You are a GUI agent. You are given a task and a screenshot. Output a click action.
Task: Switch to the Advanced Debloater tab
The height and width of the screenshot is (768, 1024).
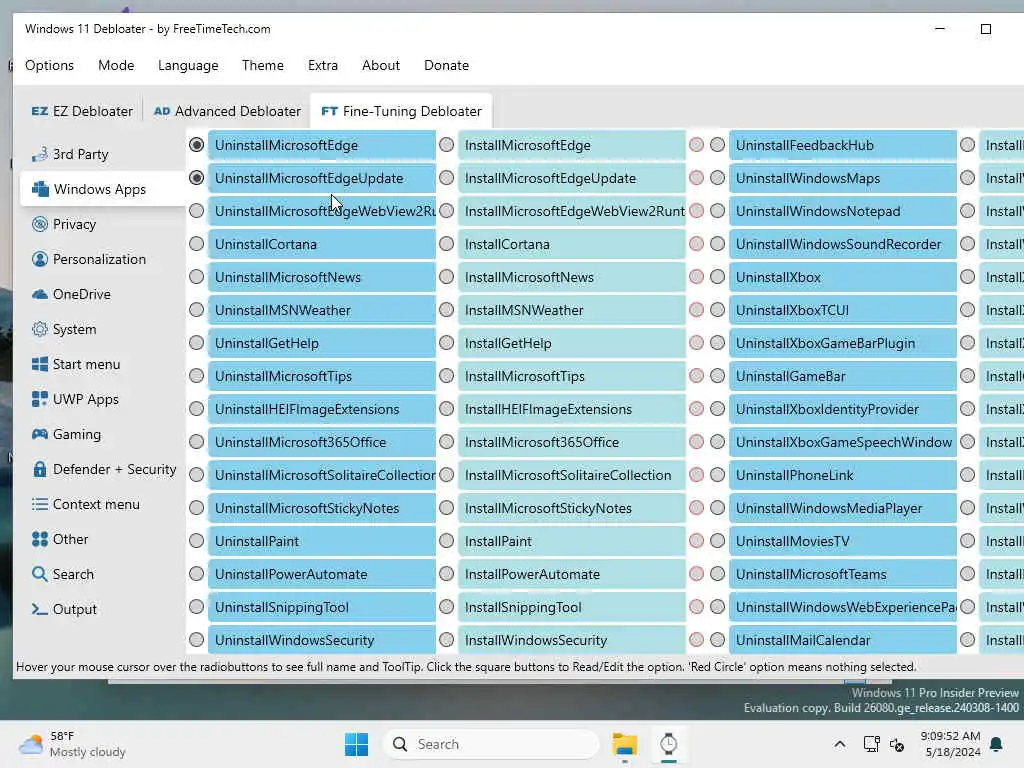click(x=227, y=112)
